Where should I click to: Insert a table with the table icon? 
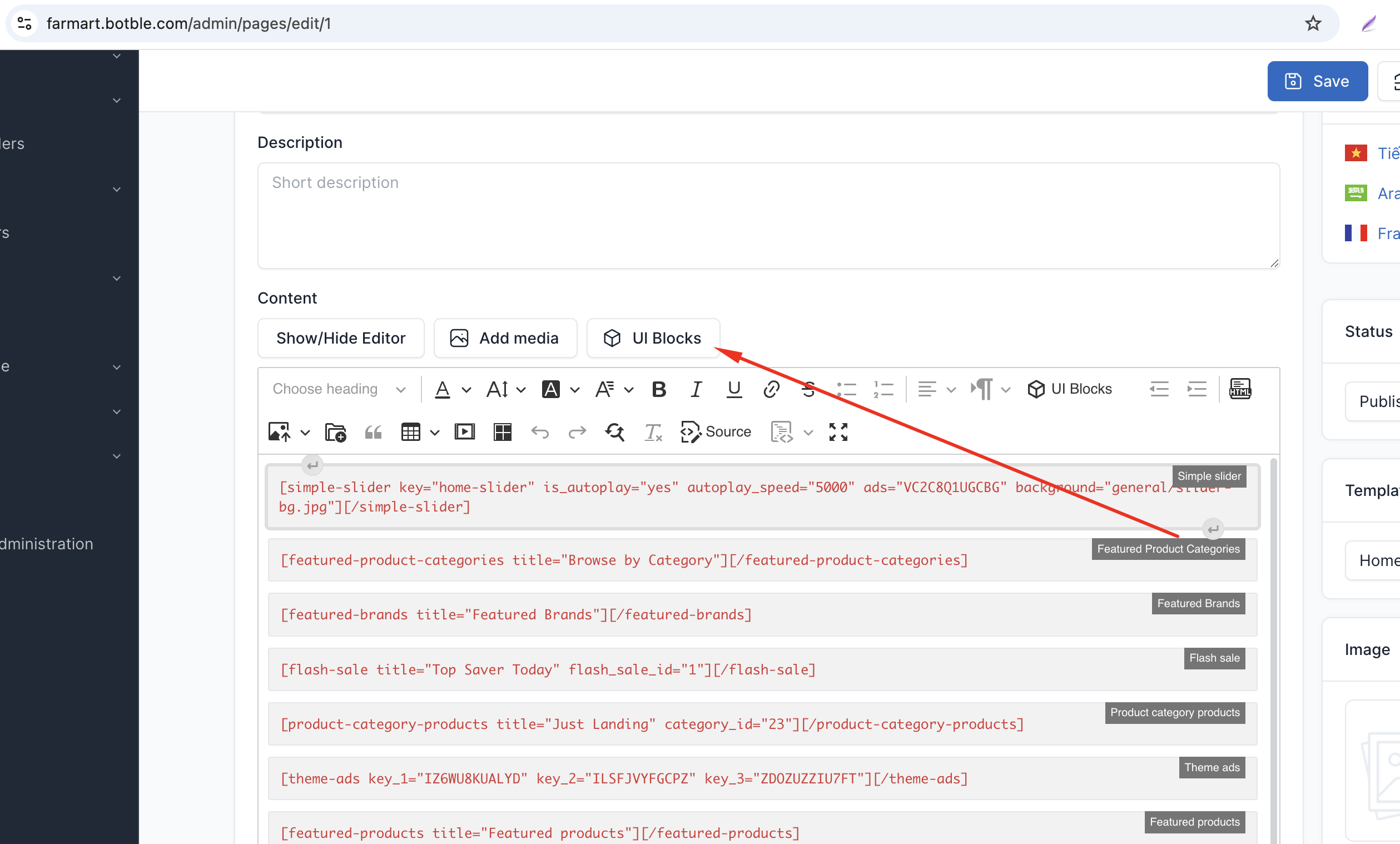411,433
